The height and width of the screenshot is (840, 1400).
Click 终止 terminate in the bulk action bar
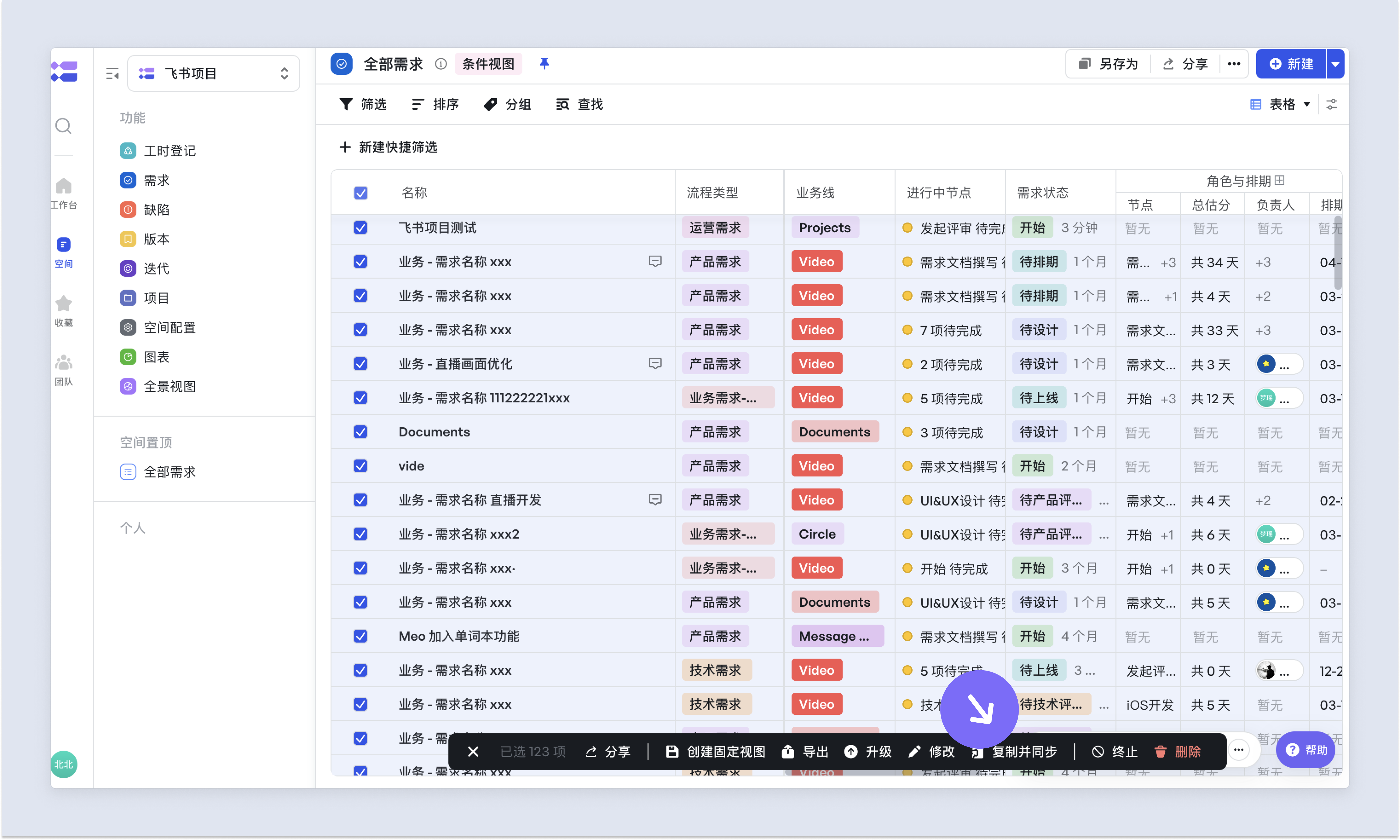click(x=1114, y=752)
